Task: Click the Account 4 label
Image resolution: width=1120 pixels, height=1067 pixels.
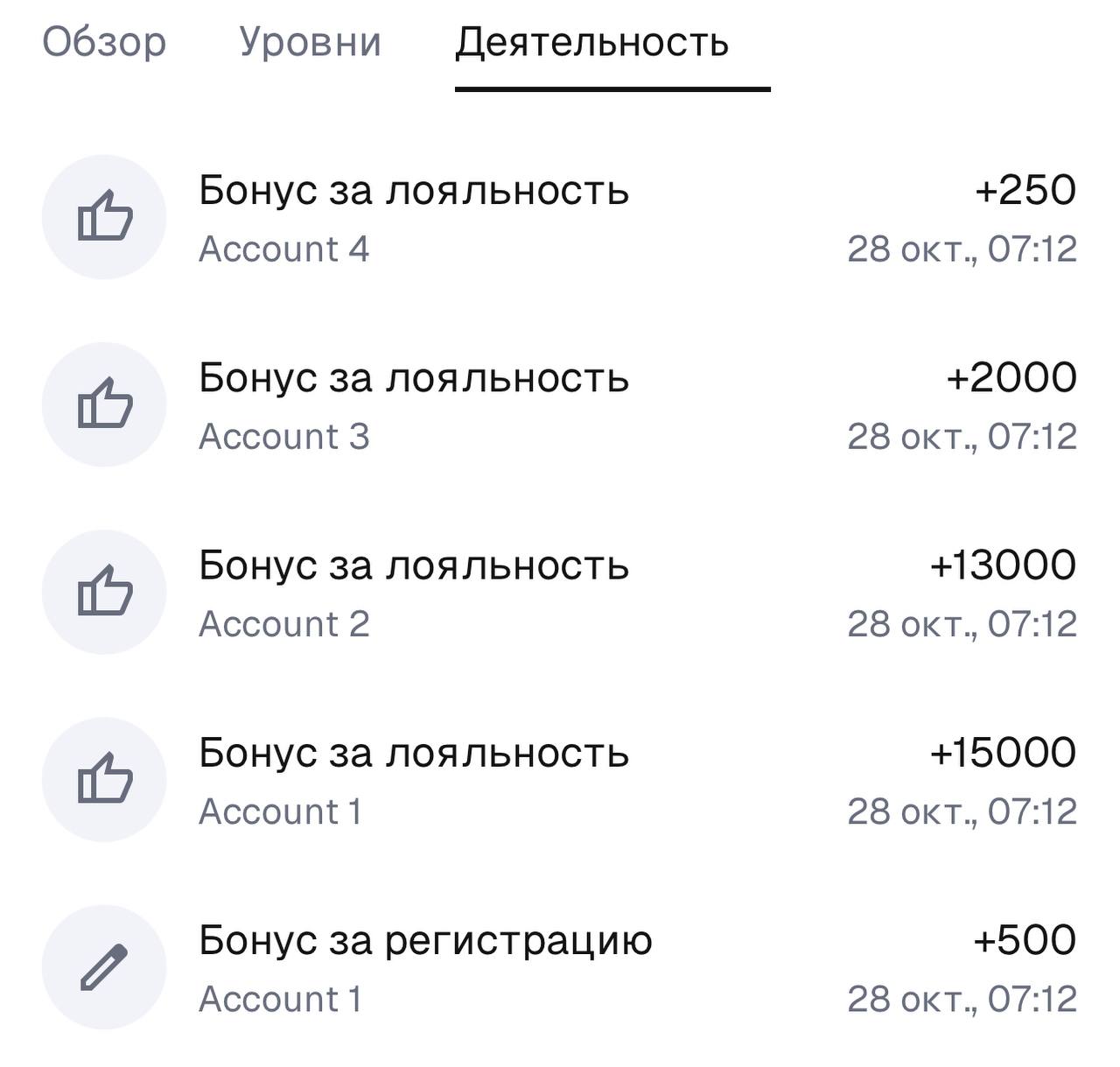Action: tap(286, 250)
